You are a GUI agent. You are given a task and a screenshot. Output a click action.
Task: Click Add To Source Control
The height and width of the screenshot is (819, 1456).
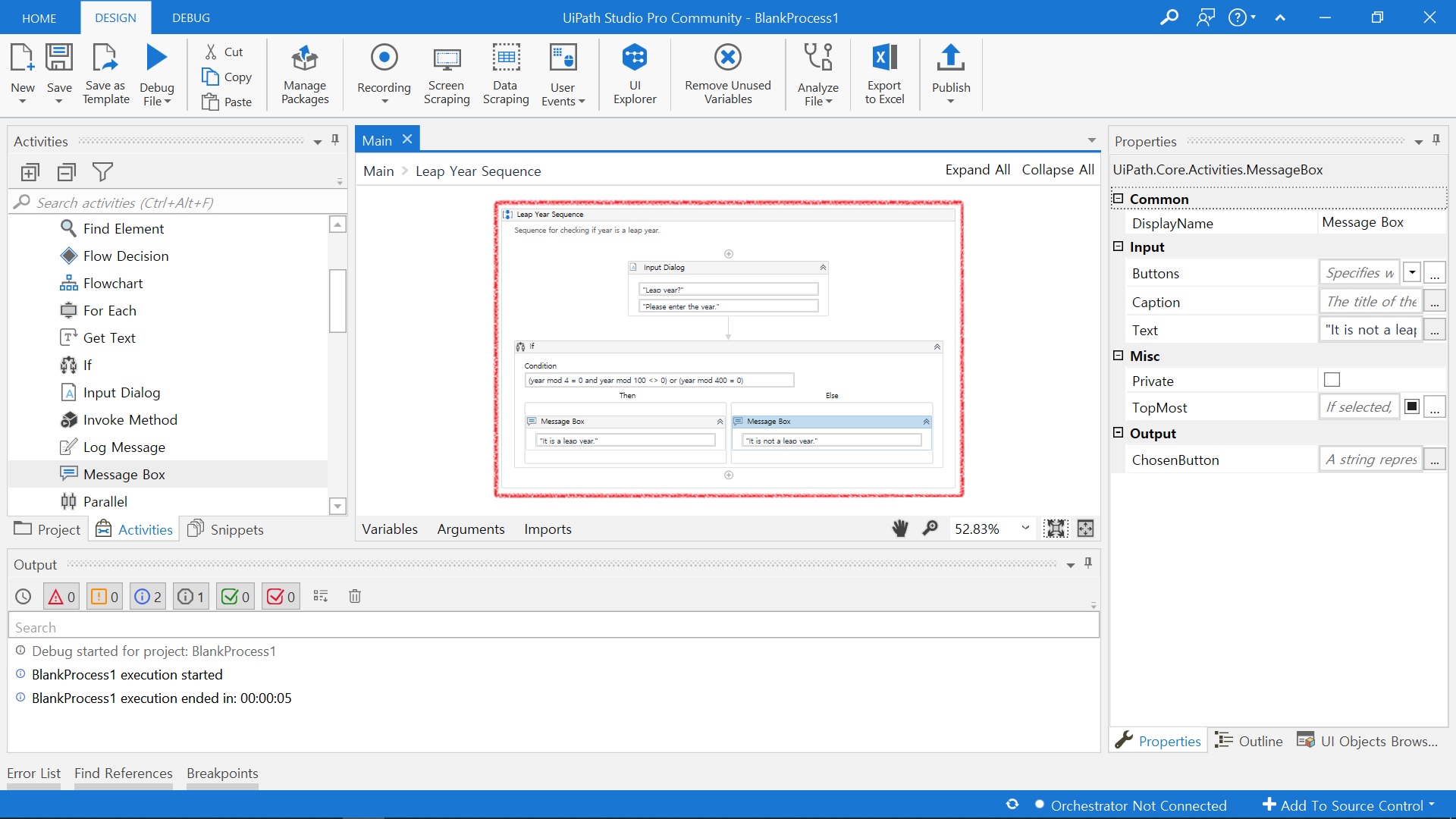pyautogui.click(x=1349, y=805)
